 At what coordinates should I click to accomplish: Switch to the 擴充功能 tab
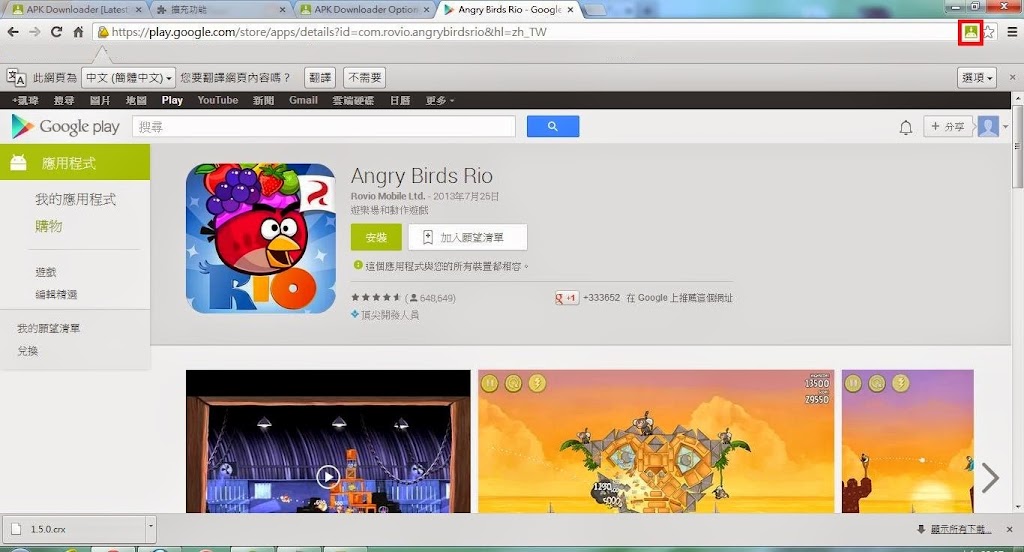pos(221,10)
